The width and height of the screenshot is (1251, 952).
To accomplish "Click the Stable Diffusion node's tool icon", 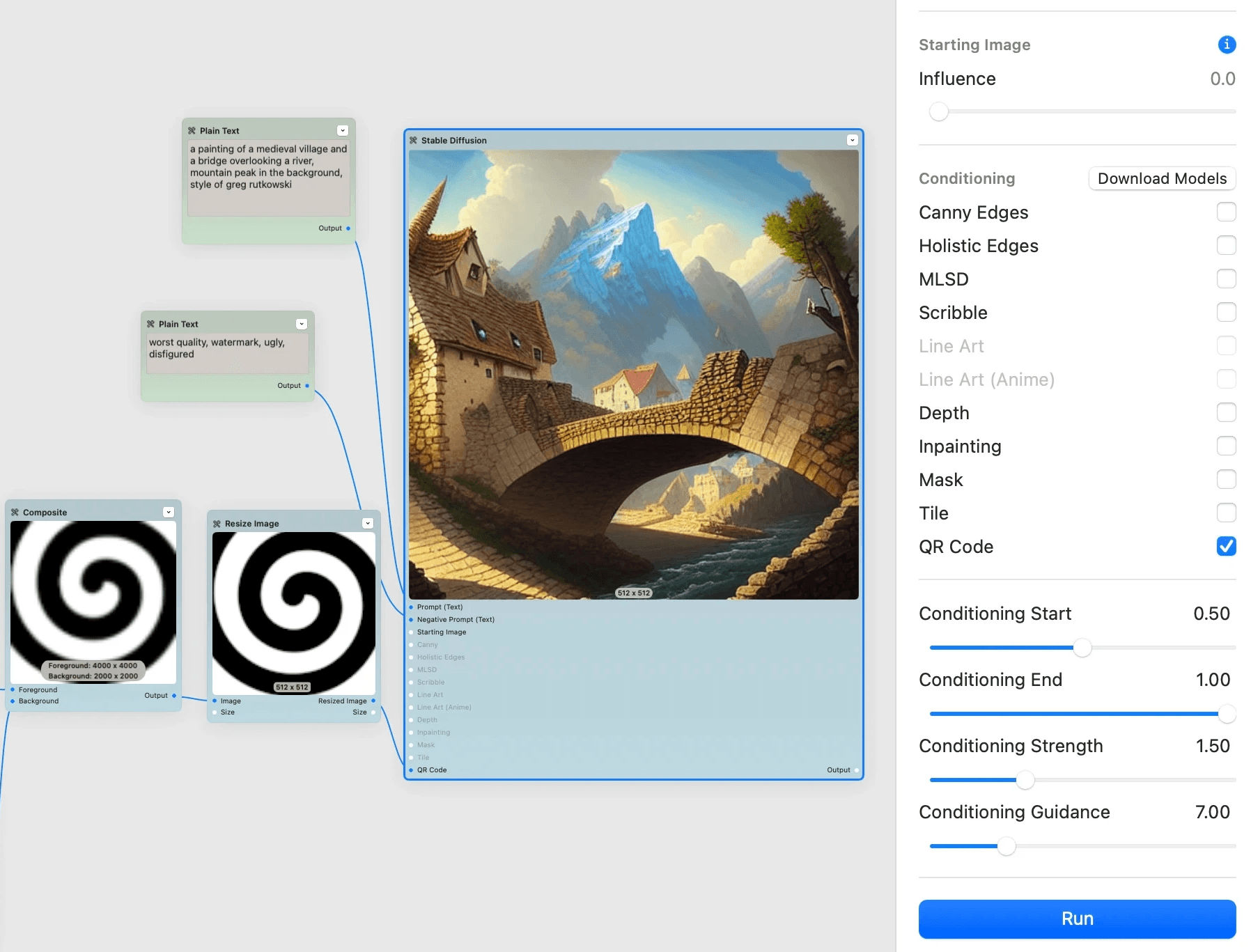I will pyautogui.click(x=413, y=141).
